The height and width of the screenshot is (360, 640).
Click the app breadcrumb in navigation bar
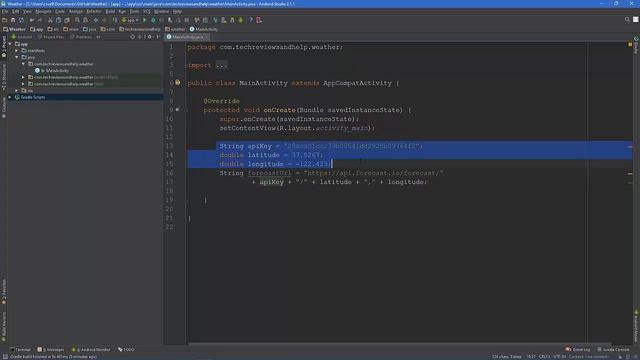[37, 29]
